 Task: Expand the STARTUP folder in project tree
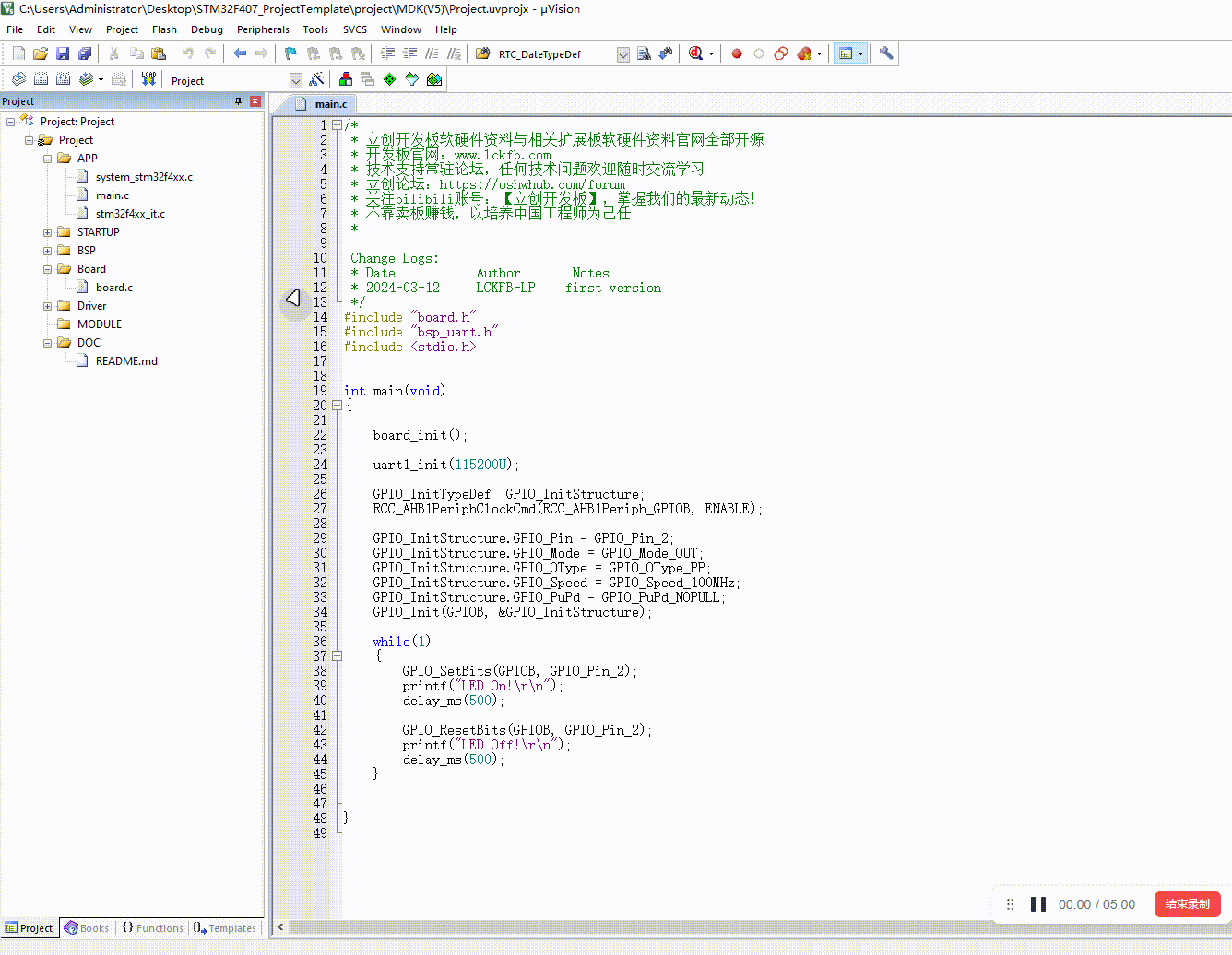click(x=47, y=232)
